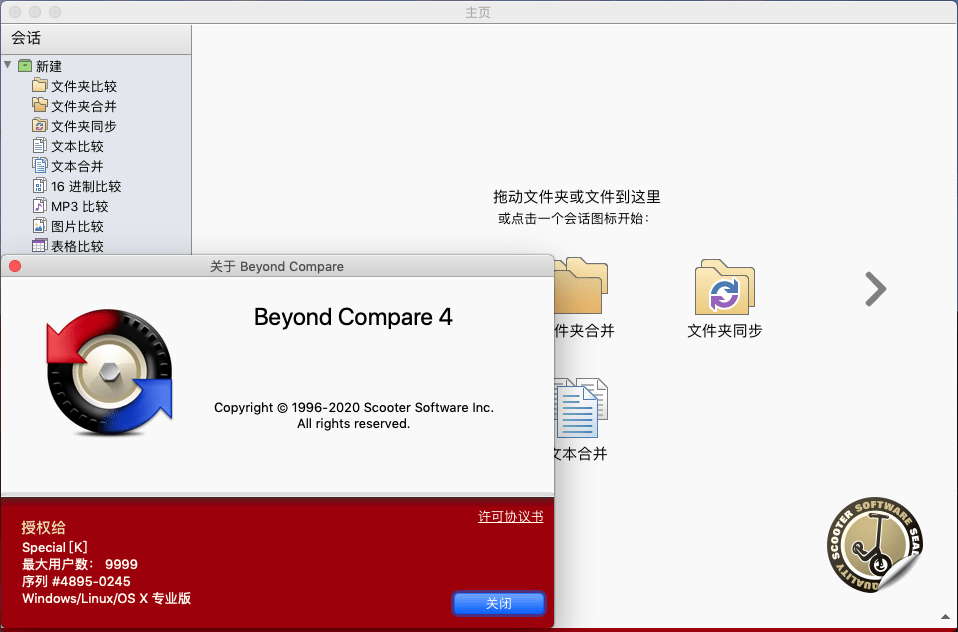Viewport: 958px width, 632px height.
Task: Select 文件夹同步 label in the session tree
Action: pos(84,127)
